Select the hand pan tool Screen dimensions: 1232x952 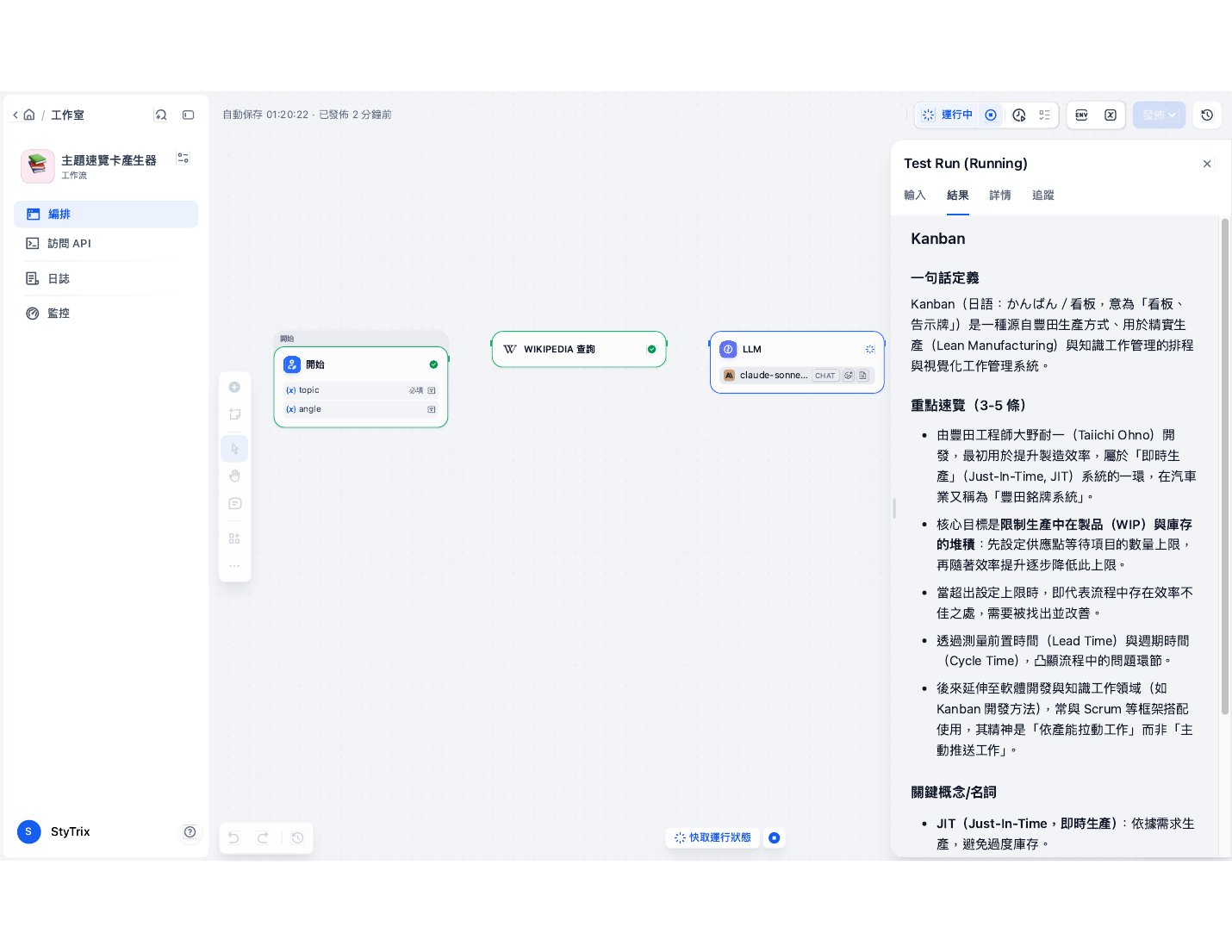point(234,476)
